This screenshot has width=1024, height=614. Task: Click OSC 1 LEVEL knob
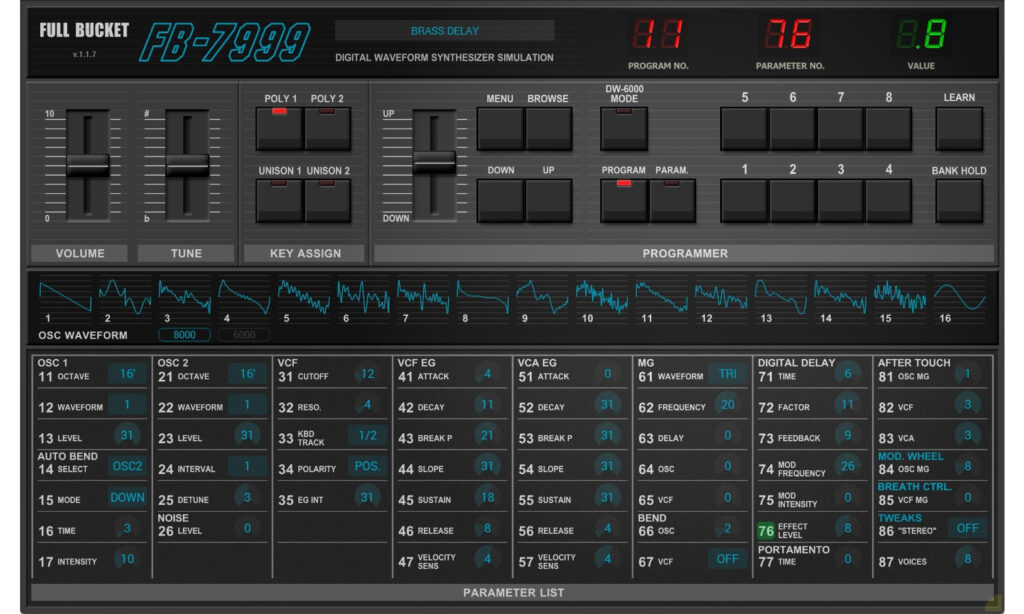127,436
